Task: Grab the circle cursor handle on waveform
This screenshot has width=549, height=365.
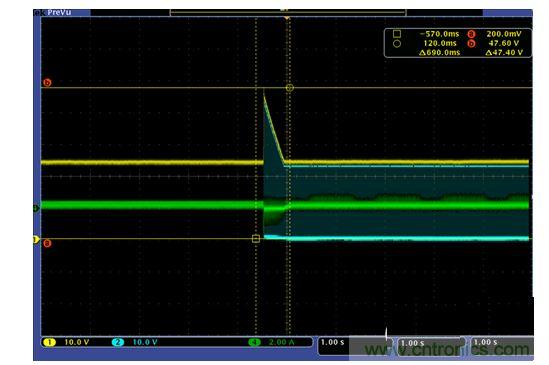Action: tap(290, 88)
